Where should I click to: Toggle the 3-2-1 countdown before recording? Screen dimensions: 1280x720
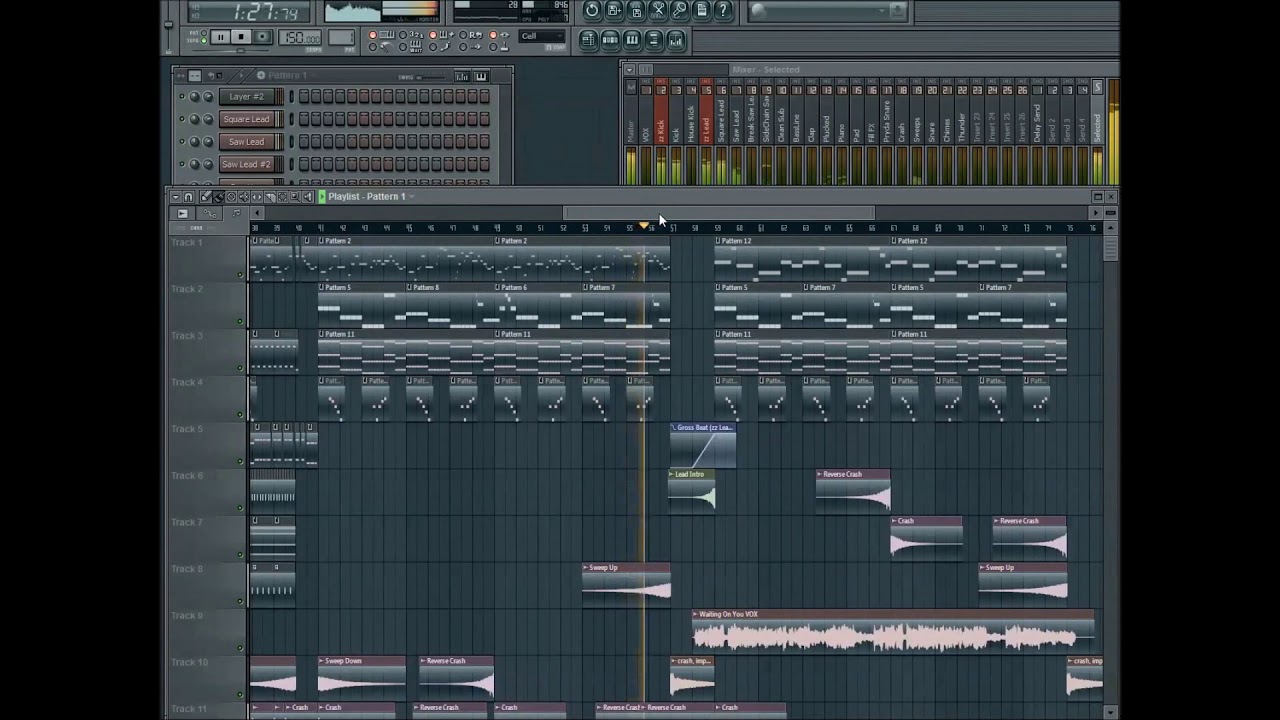(x=403, y=34)
